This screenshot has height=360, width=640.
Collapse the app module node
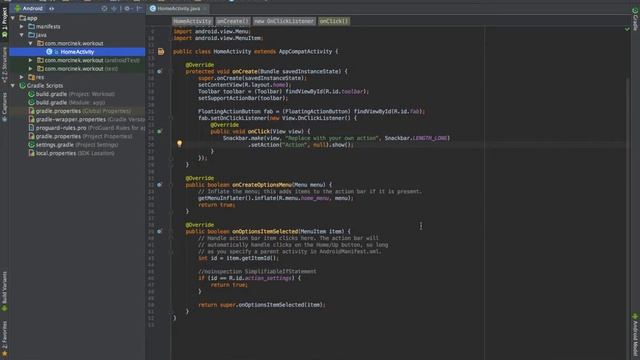click(13, 18)
